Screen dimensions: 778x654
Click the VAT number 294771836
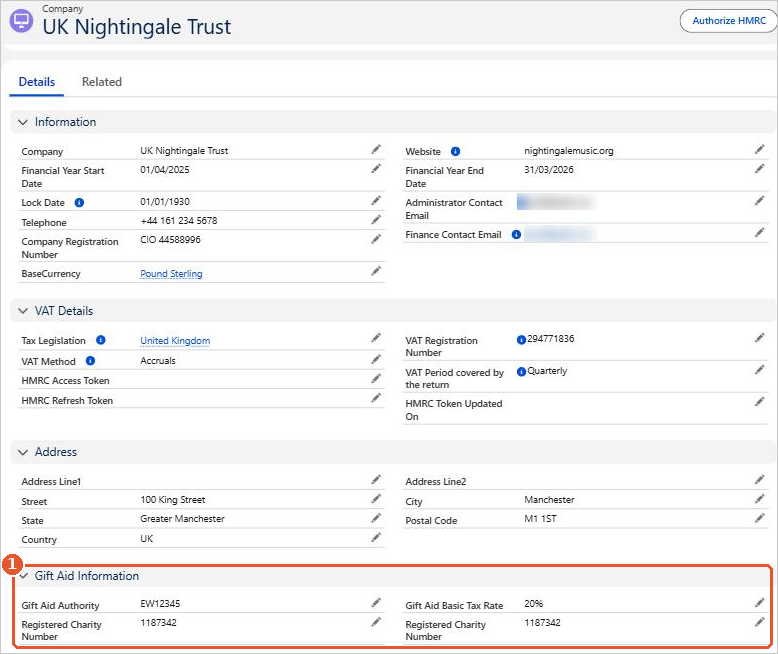[551, 338]
